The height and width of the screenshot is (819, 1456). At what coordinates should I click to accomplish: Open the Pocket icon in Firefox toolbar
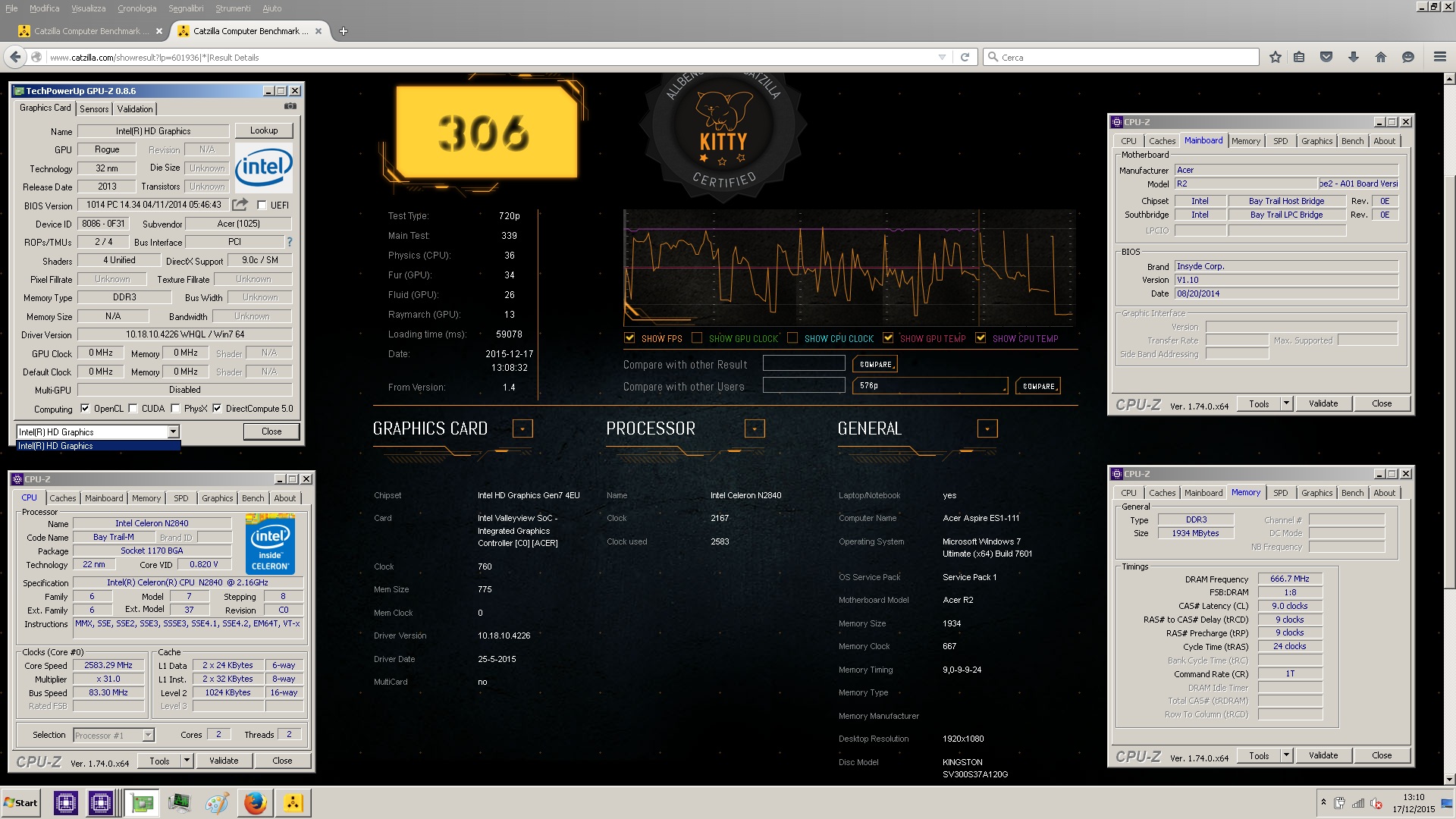click(x=1326, y=57)
